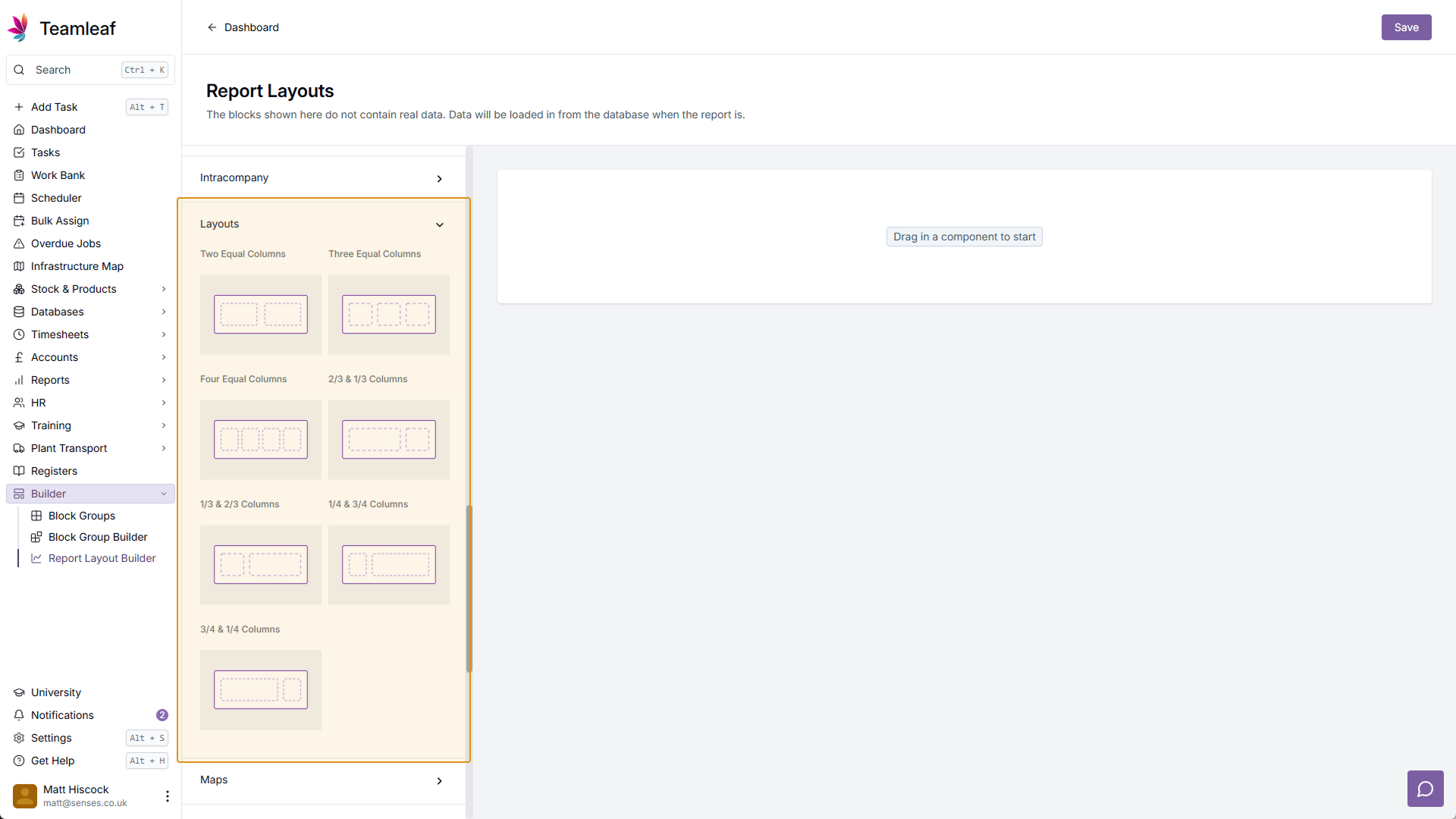Click the Overdue Jobs warning icon
The width and height of the screenshot is (1456, 819).
[19, 243]
